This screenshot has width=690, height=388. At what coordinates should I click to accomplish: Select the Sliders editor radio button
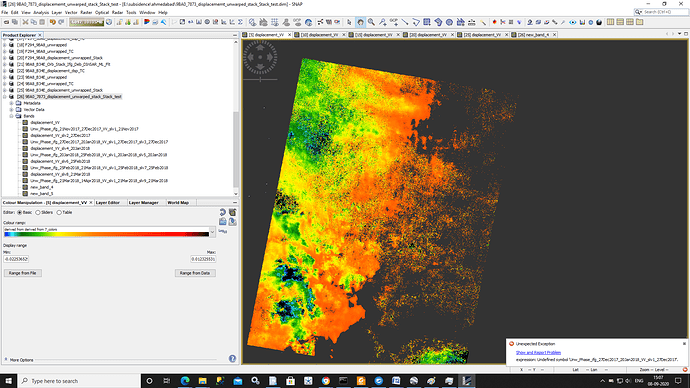click(x=38, y=212)
